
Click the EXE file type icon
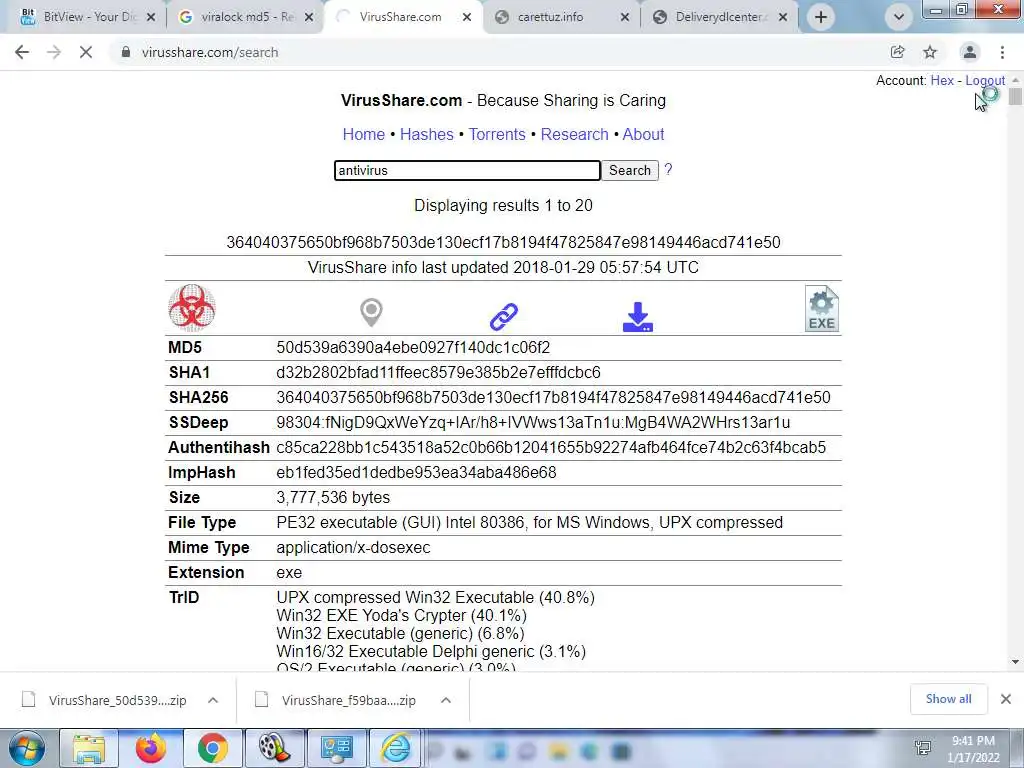coord(822,309)
